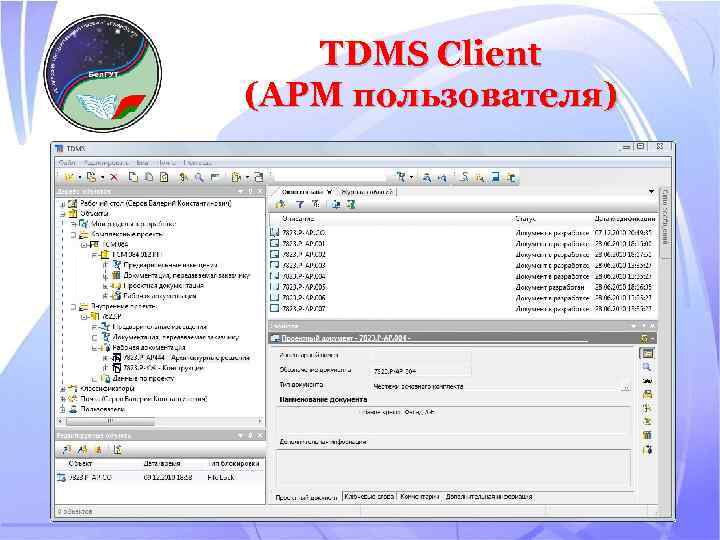
Task: Open object tree panel header dropdown arrow
Action: tap(240, 191)
